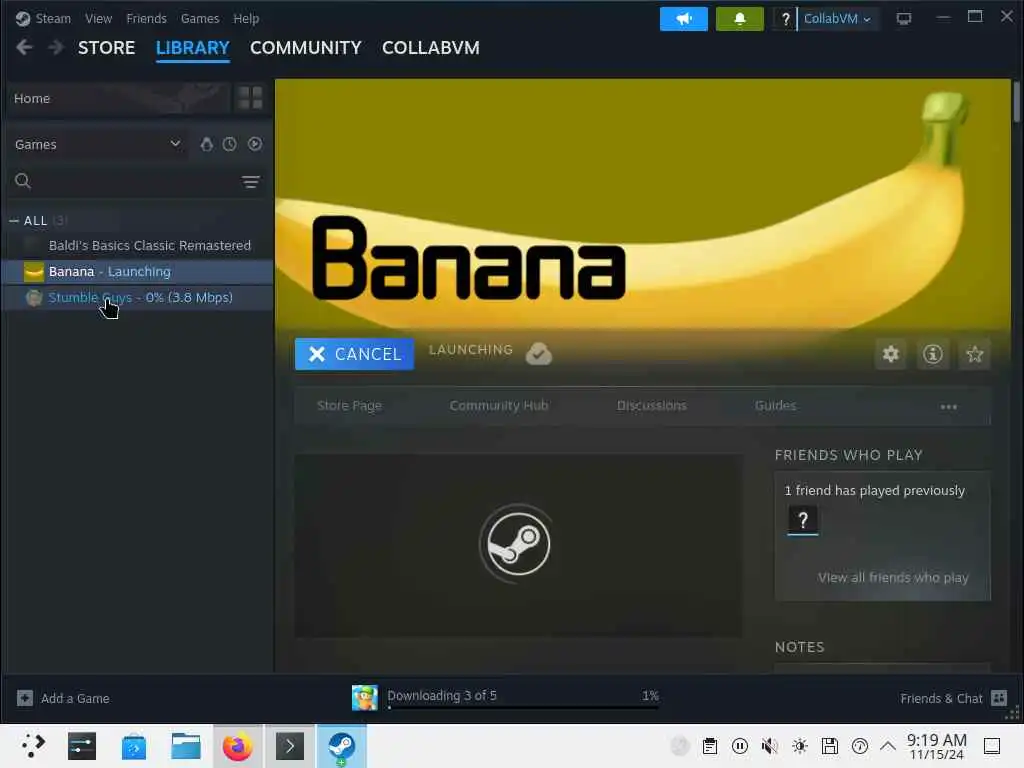Viewport: 1024px width, 768px height.
Task: Switch to the STORE tab
Action: [106, 48]
